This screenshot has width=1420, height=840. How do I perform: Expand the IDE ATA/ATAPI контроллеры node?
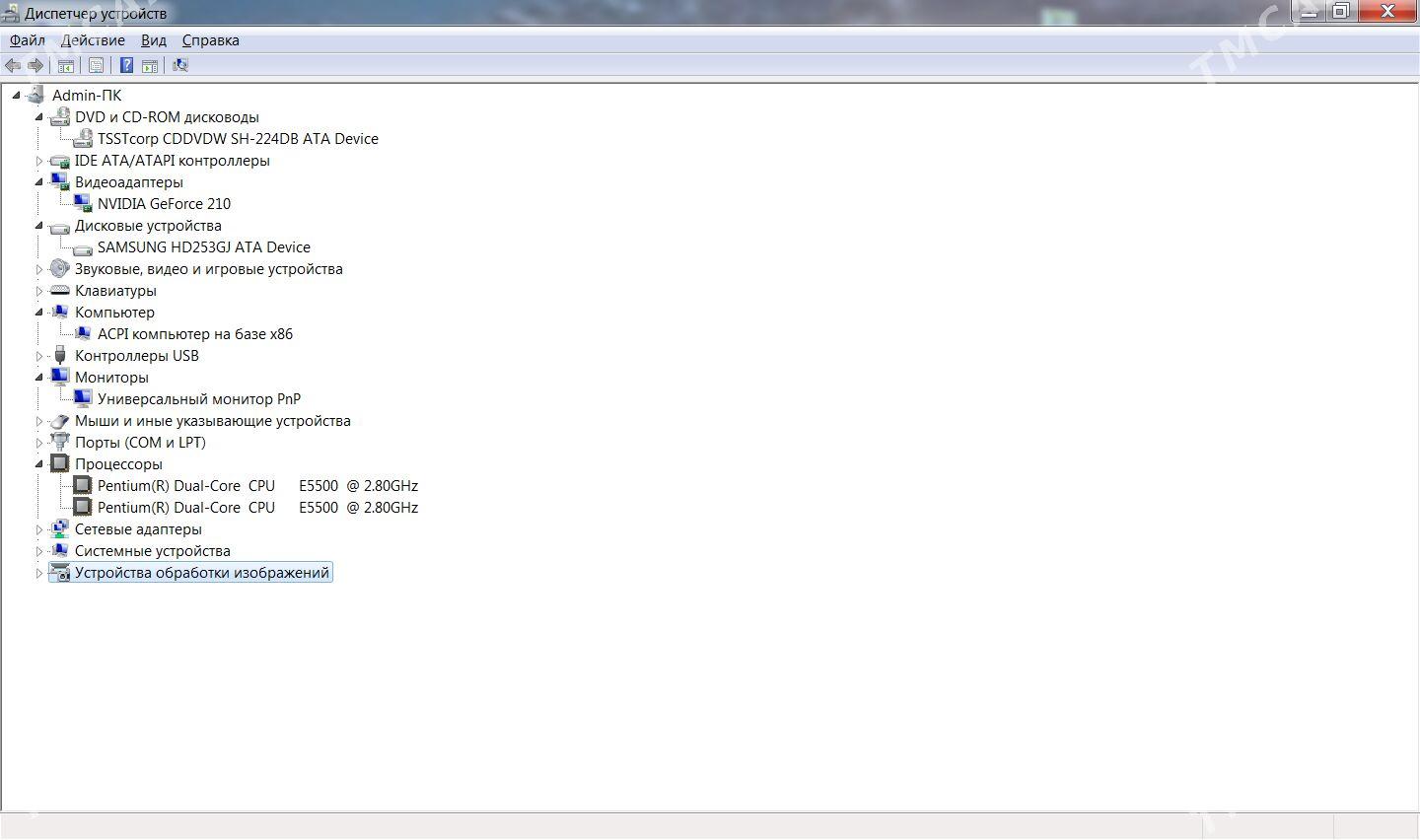point(39,161)
